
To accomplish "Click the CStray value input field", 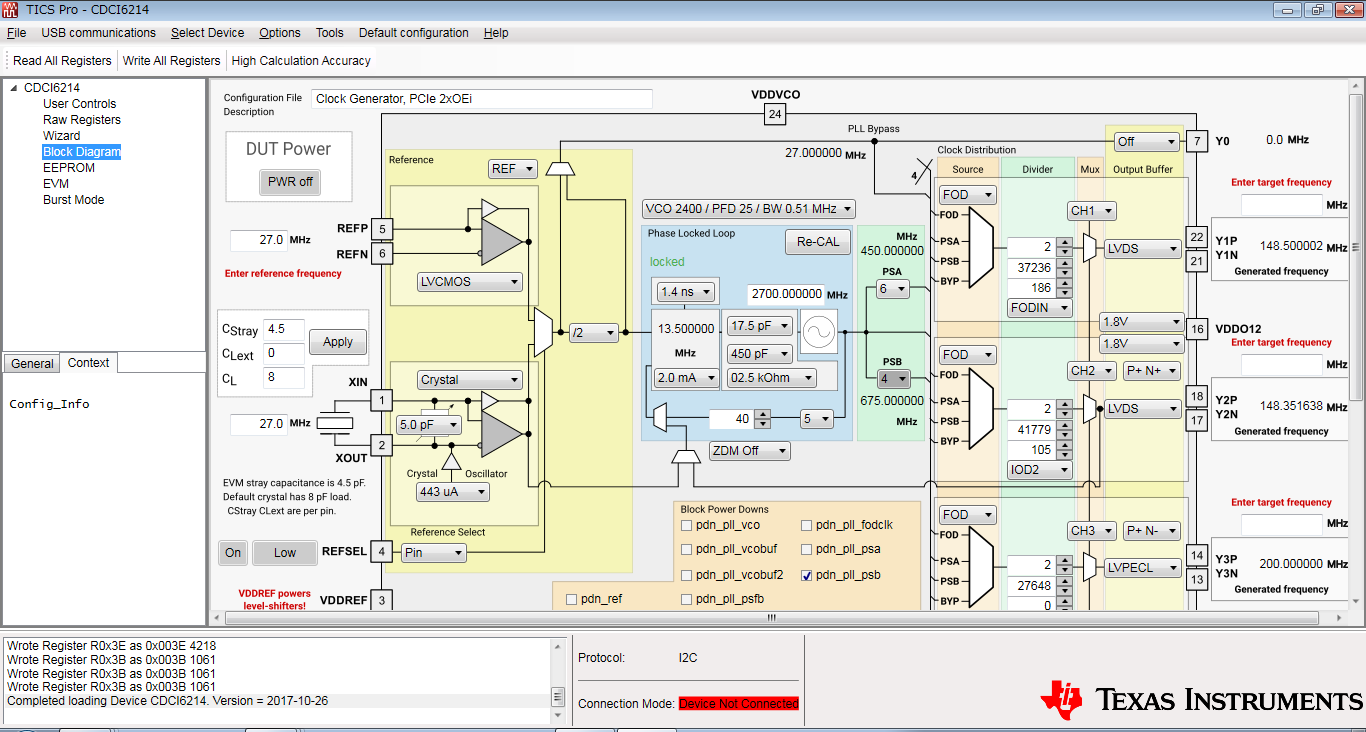I will (x=284, y=329).
